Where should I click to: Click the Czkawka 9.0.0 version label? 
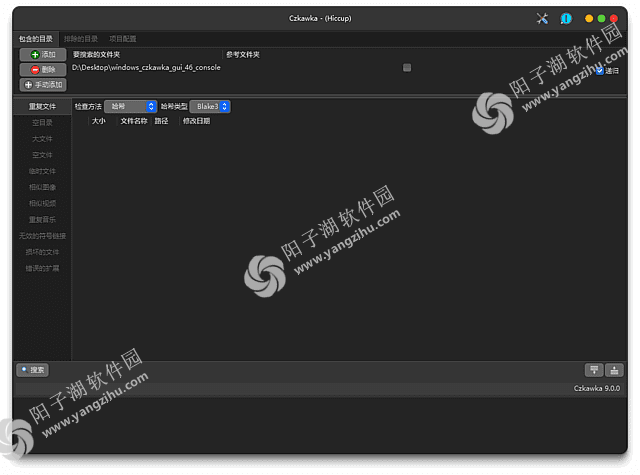[597, 388]
